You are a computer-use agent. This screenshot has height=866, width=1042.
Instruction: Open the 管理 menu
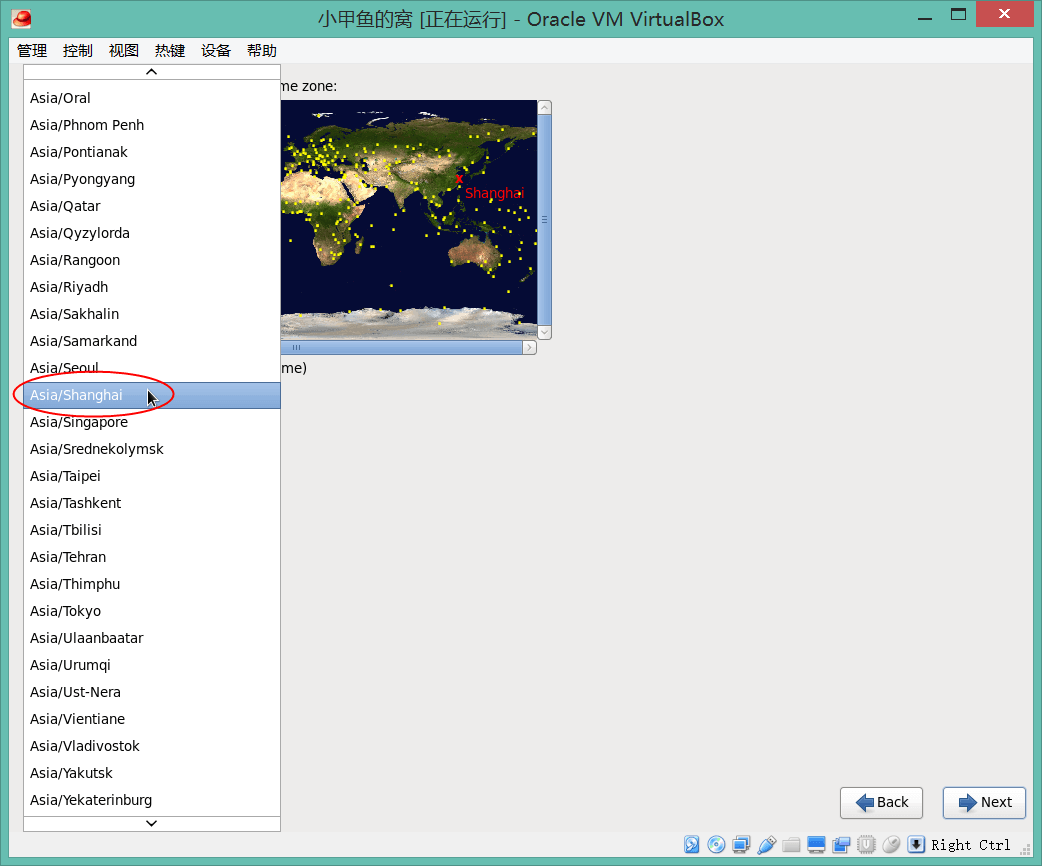pos(32,51)
